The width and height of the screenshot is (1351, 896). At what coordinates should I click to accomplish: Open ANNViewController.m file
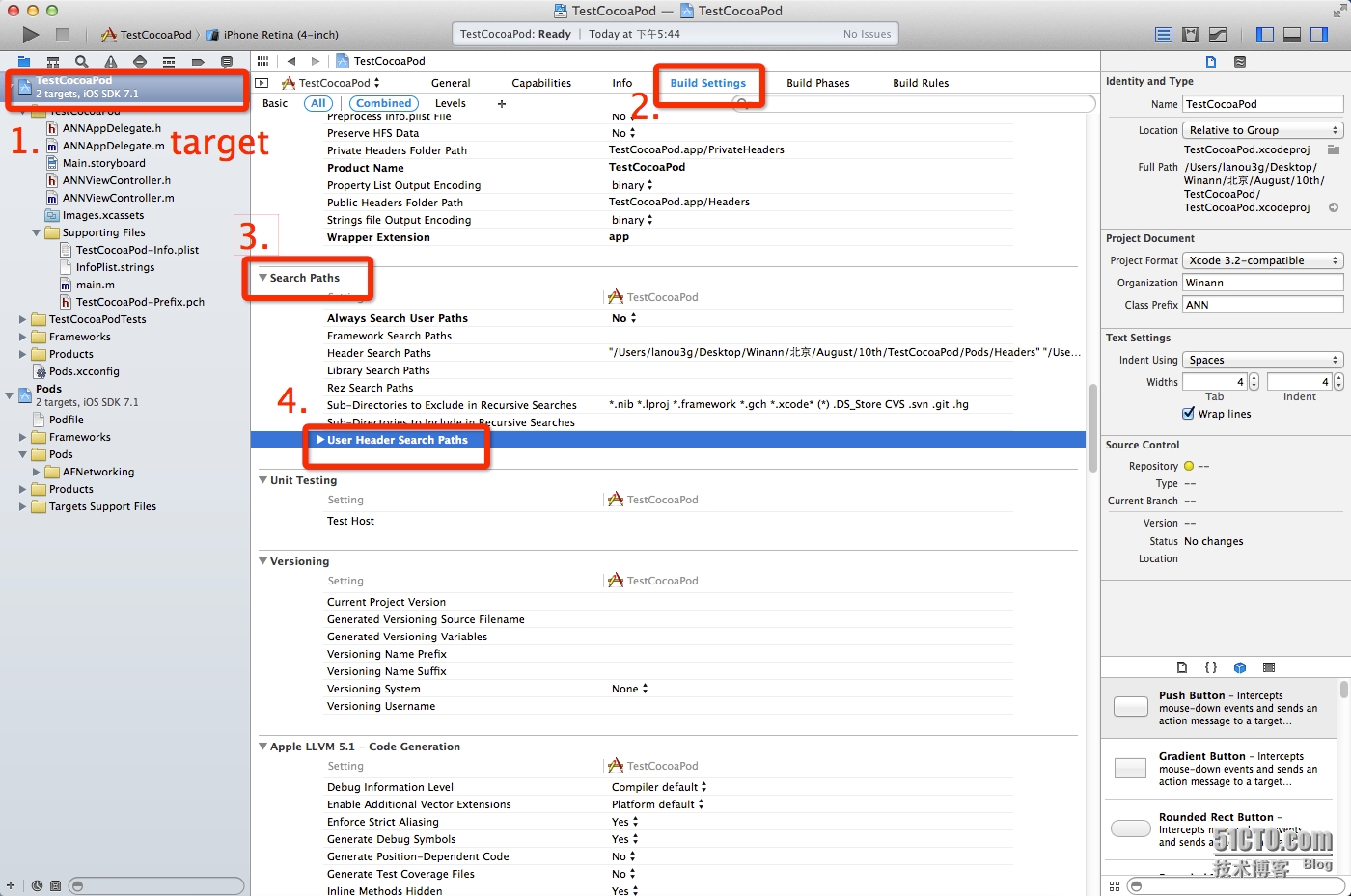click(x=119, y=198)
